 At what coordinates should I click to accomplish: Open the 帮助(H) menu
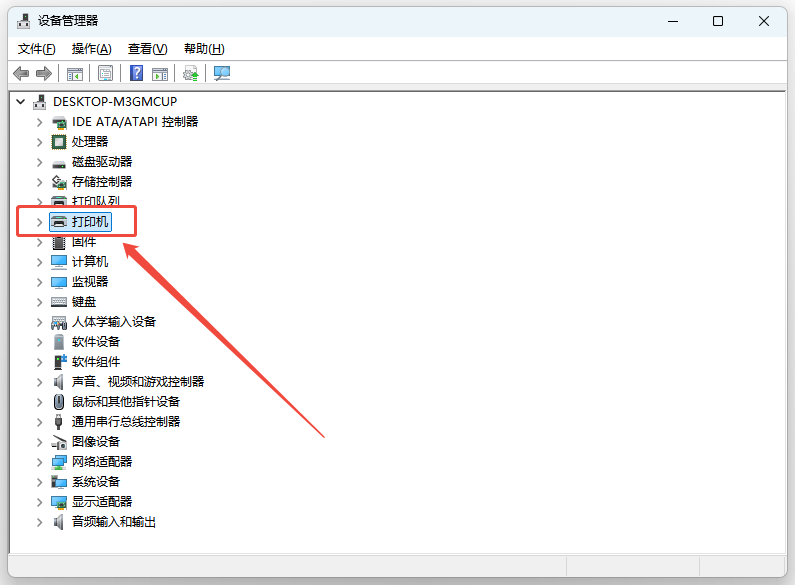(x=204, y=49)
